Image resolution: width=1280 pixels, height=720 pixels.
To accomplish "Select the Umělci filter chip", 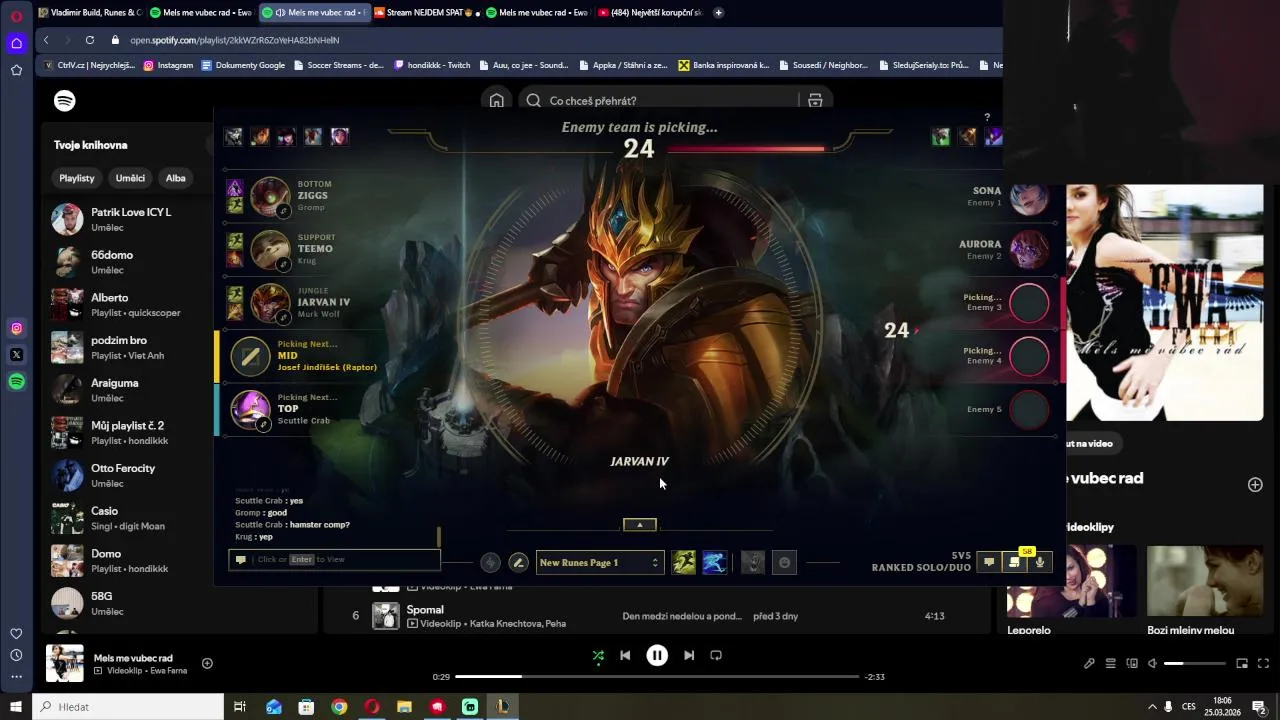I will (x=130, y=178).
